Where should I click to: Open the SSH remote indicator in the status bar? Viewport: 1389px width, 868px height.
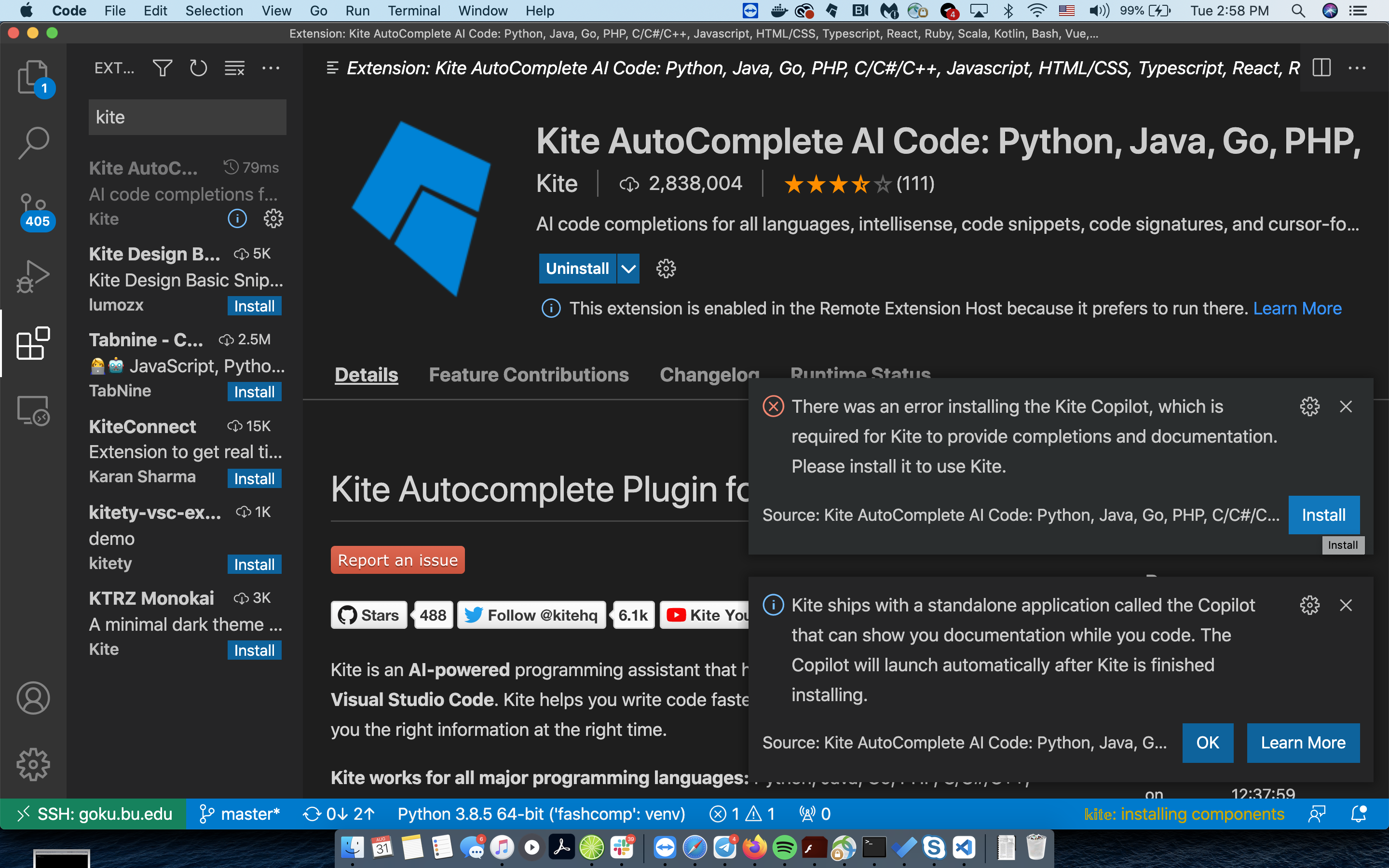tap(94, 814)
